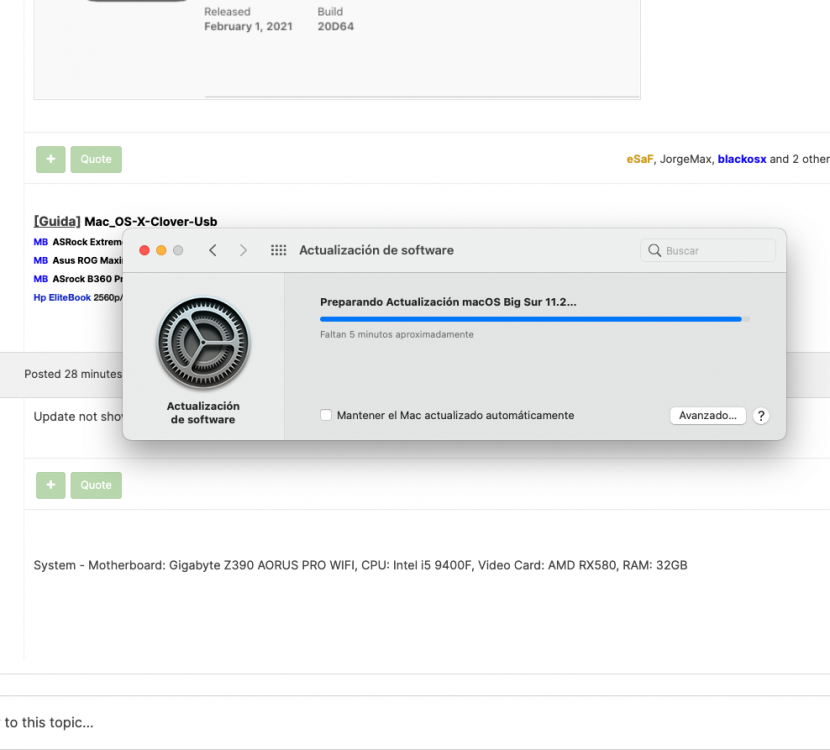Click the lower Quote button
Screen dimensions: 830x750
point(96,485)
